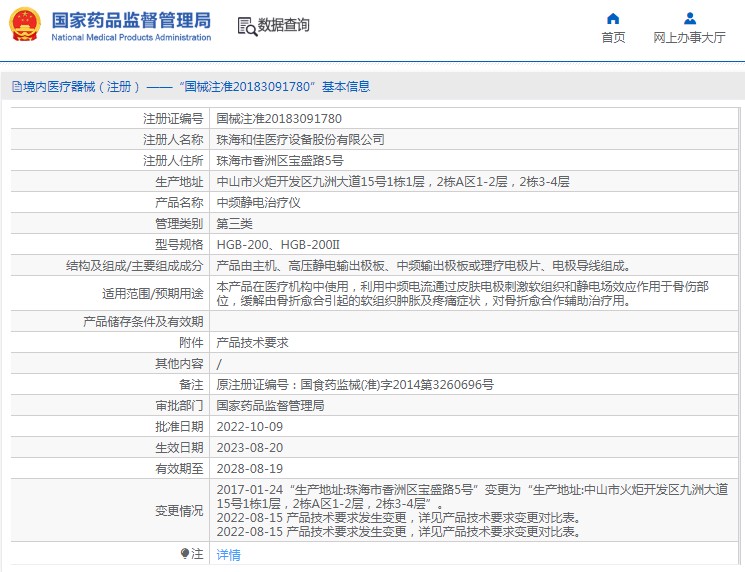Click the 首页 label

point(613,38)
